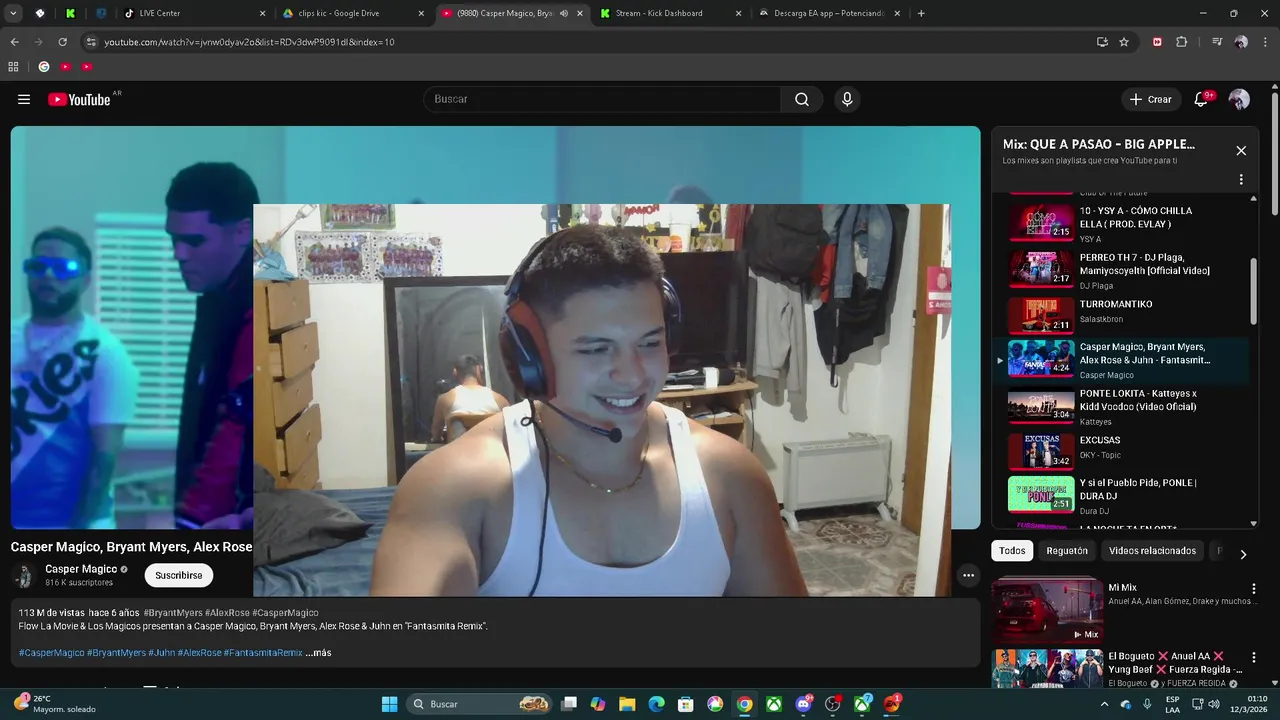The image size is (1280, 720).
Task: Go to the YouTube home logo
Action: point(79,99)
